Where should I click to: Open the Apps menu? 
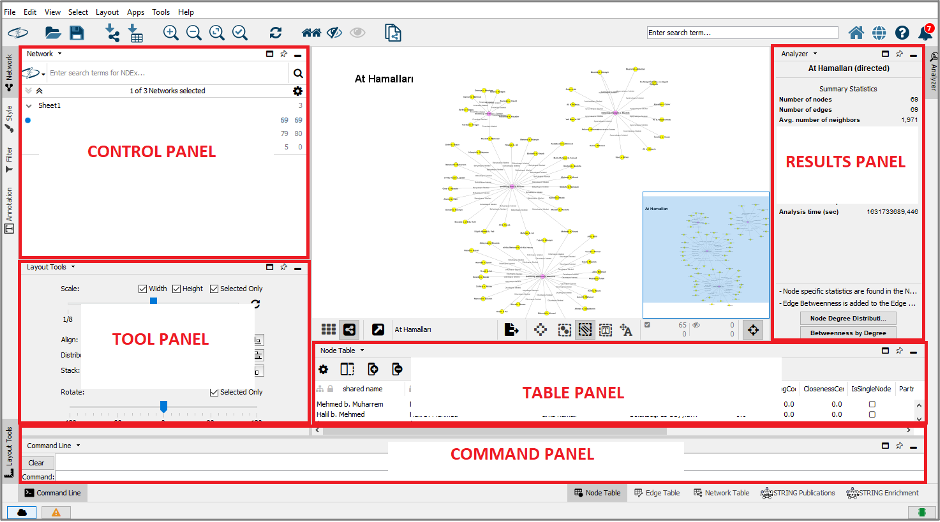pos(135,12)
